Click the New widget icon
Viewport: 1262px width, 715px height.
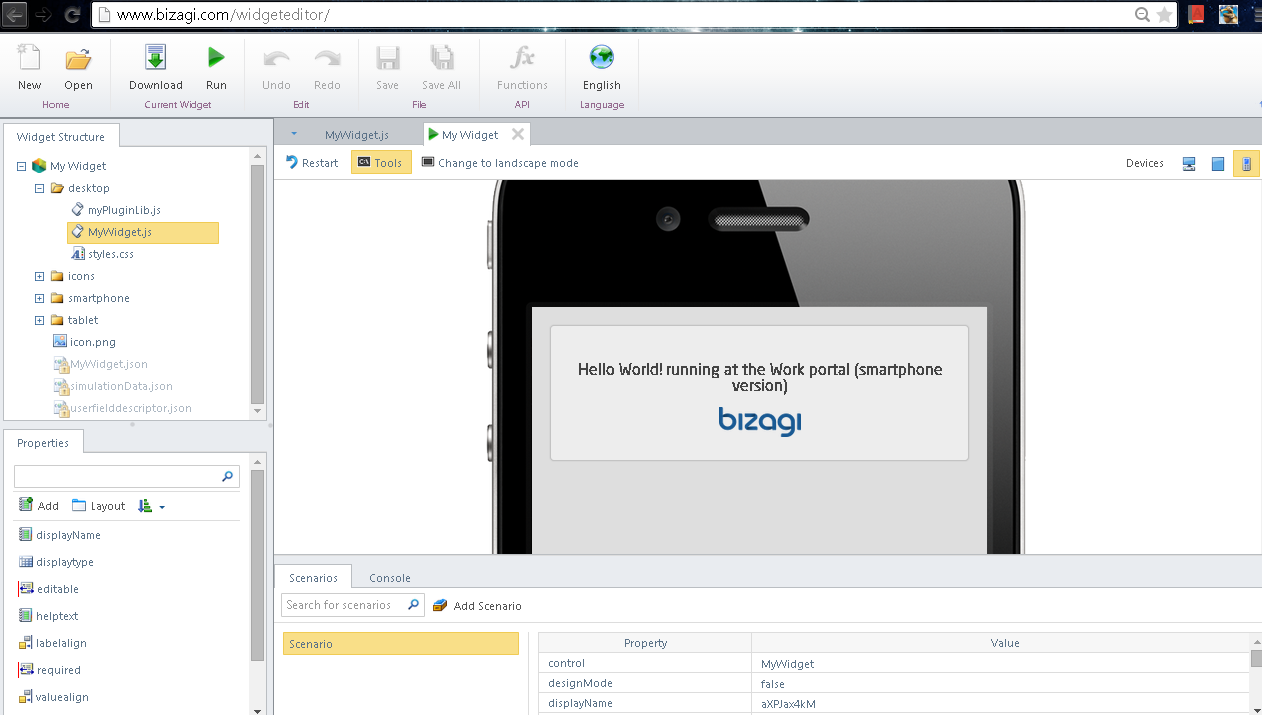click(x=30, y=58)
